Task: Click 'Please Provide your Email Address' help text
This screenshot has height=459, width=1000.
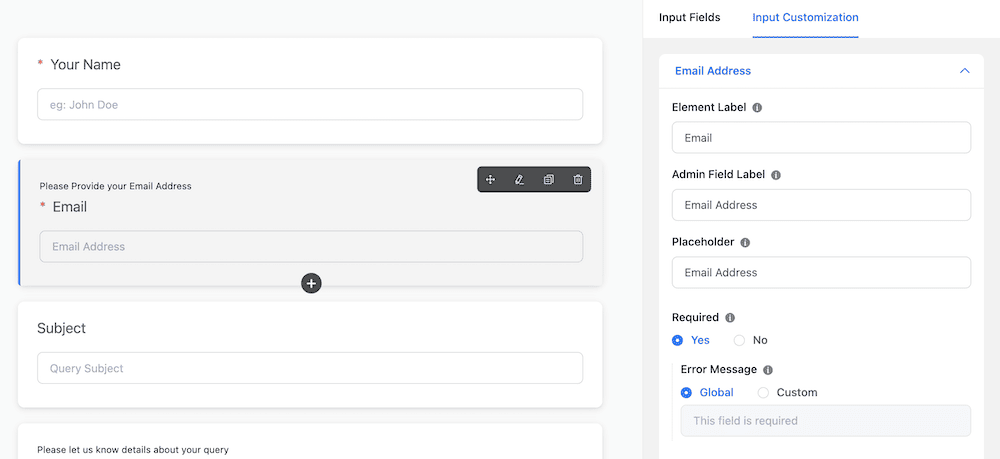Action: pyautogui.click(x=115, y=186)
